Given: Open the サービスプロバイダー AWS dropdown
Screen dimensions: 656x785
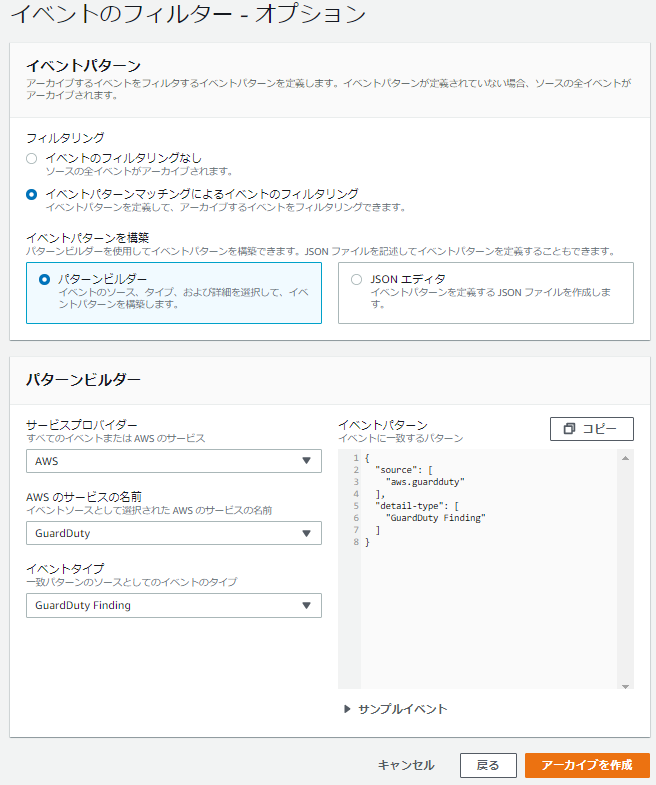Looking at the screenshot, I should pos(174,461).
